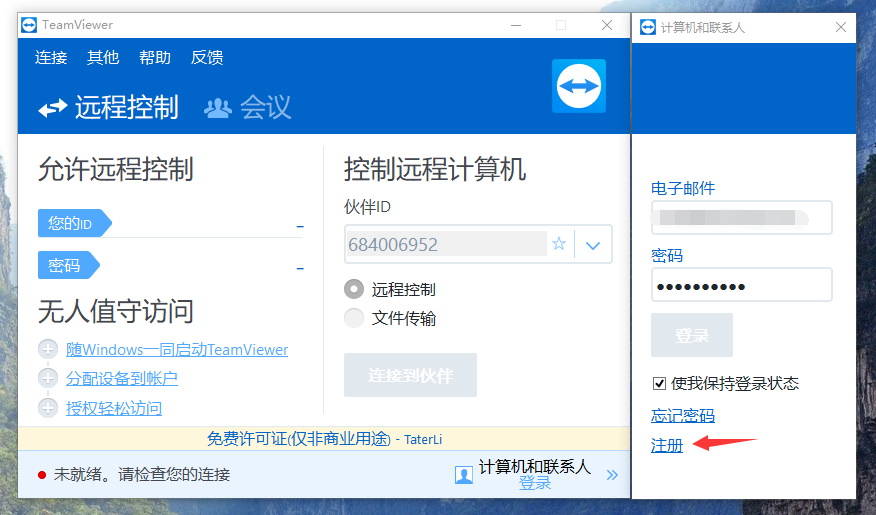Toggle 使我保持登录状态 checkbox
Image resolution: width=876 pixels, height=515 pixels.
coord(659,384)
